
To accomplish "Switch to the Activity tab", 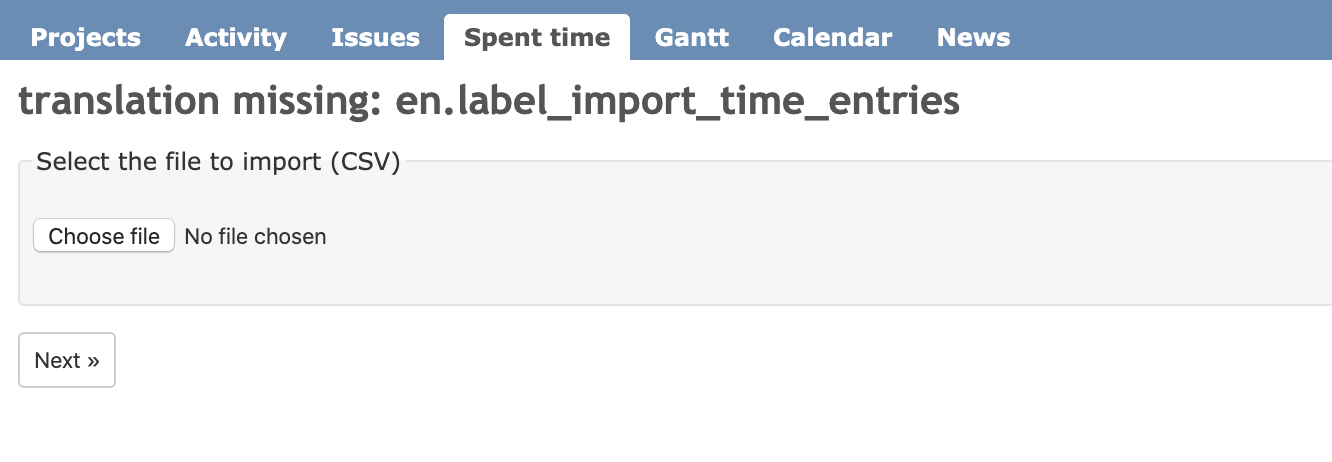I will (236, 38).
